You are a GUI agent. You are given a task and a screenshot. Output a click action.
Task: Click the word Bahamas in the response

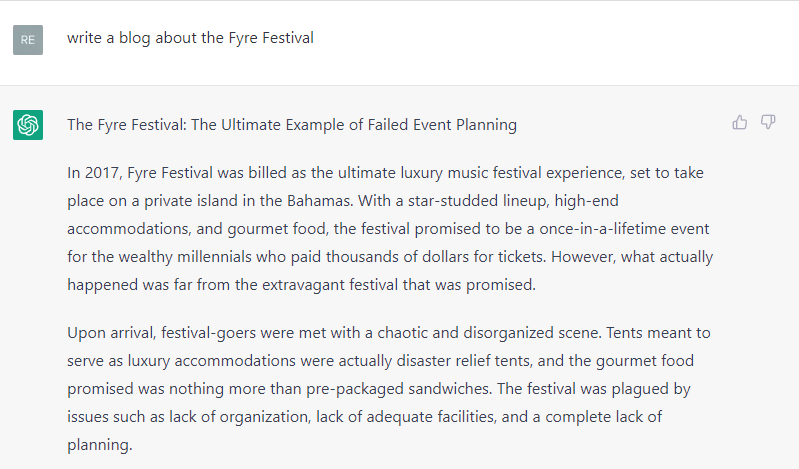(319, 201)
